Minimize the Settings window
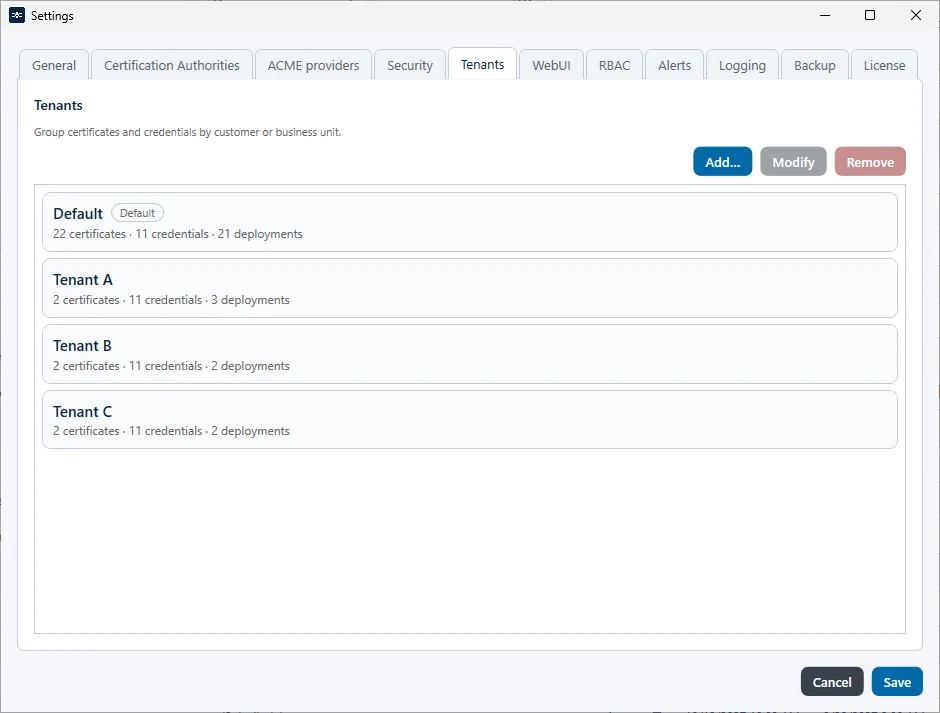The image size is (940, 713). pos(825,16)
